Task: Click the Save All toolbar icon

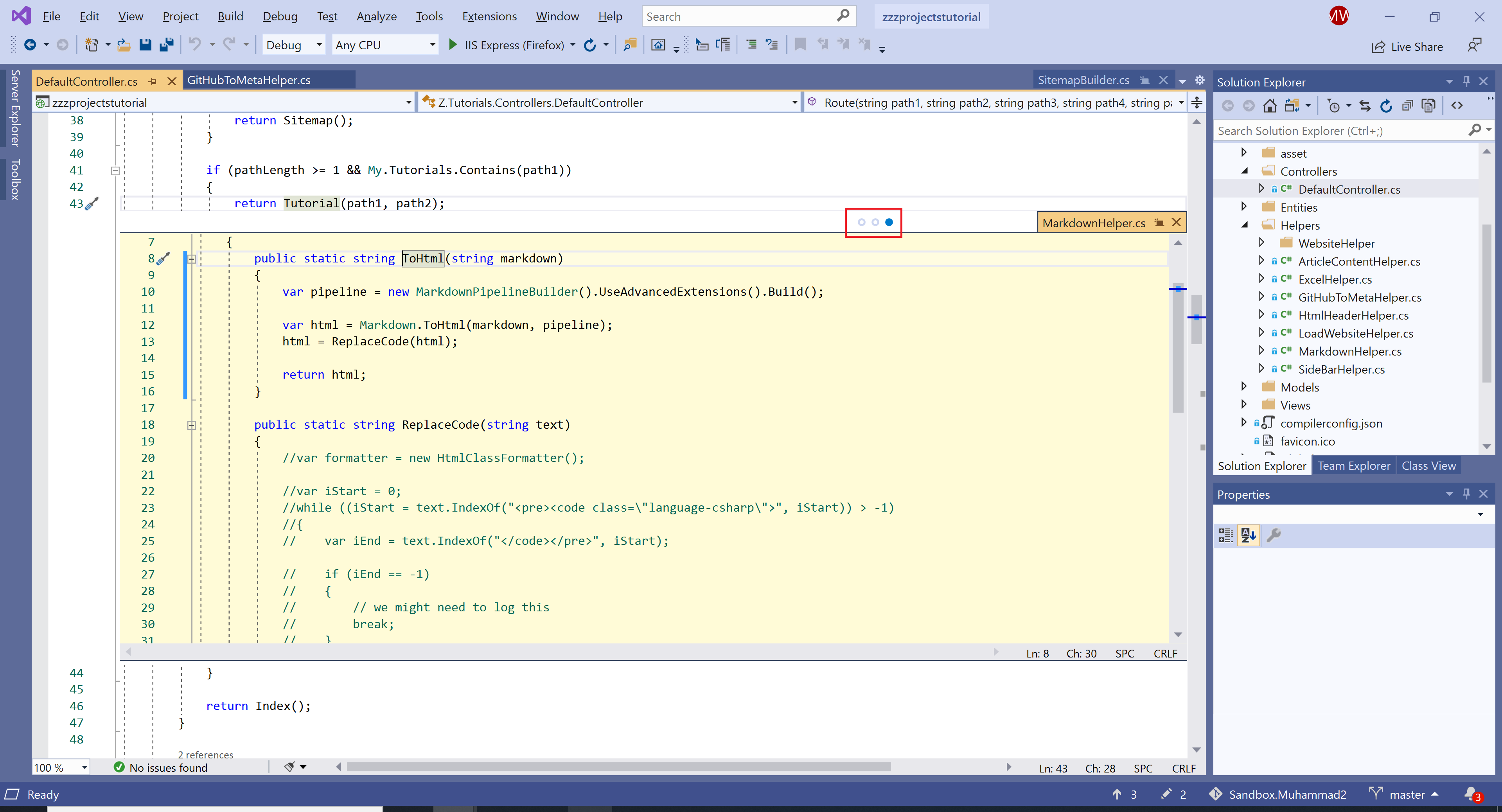Action: 166,45
